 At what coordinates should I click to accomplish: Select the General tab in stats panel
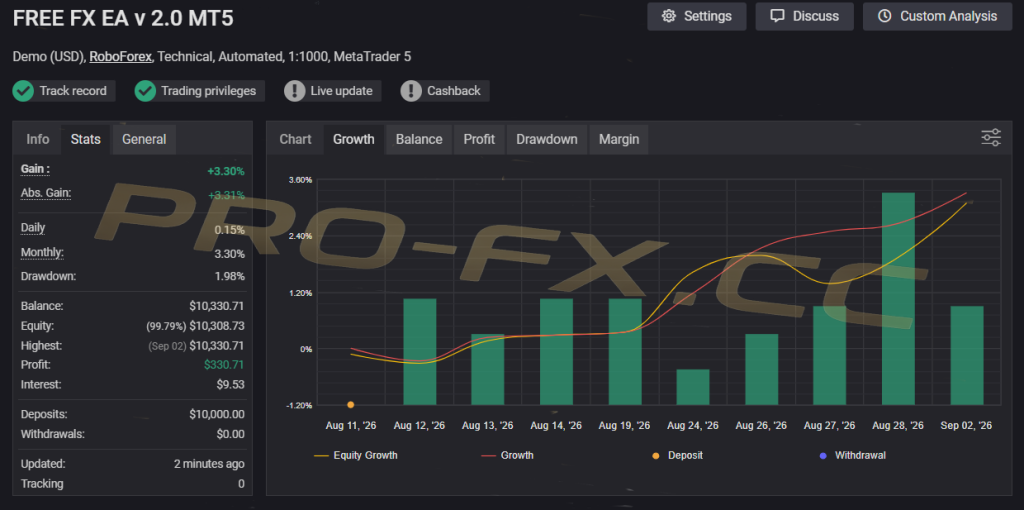pyautogui.click(x=144, y=139)
